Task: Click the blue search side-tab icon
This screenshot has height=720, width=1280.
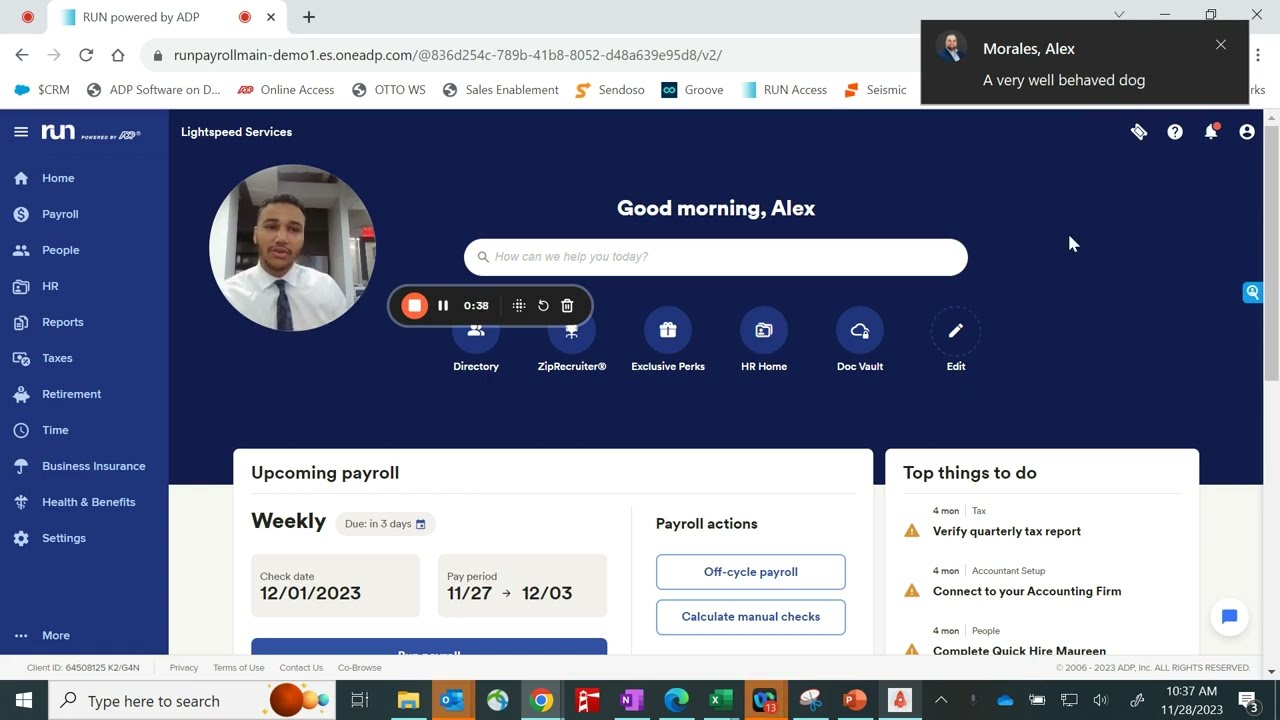Action: click(x=1252, y=292)
